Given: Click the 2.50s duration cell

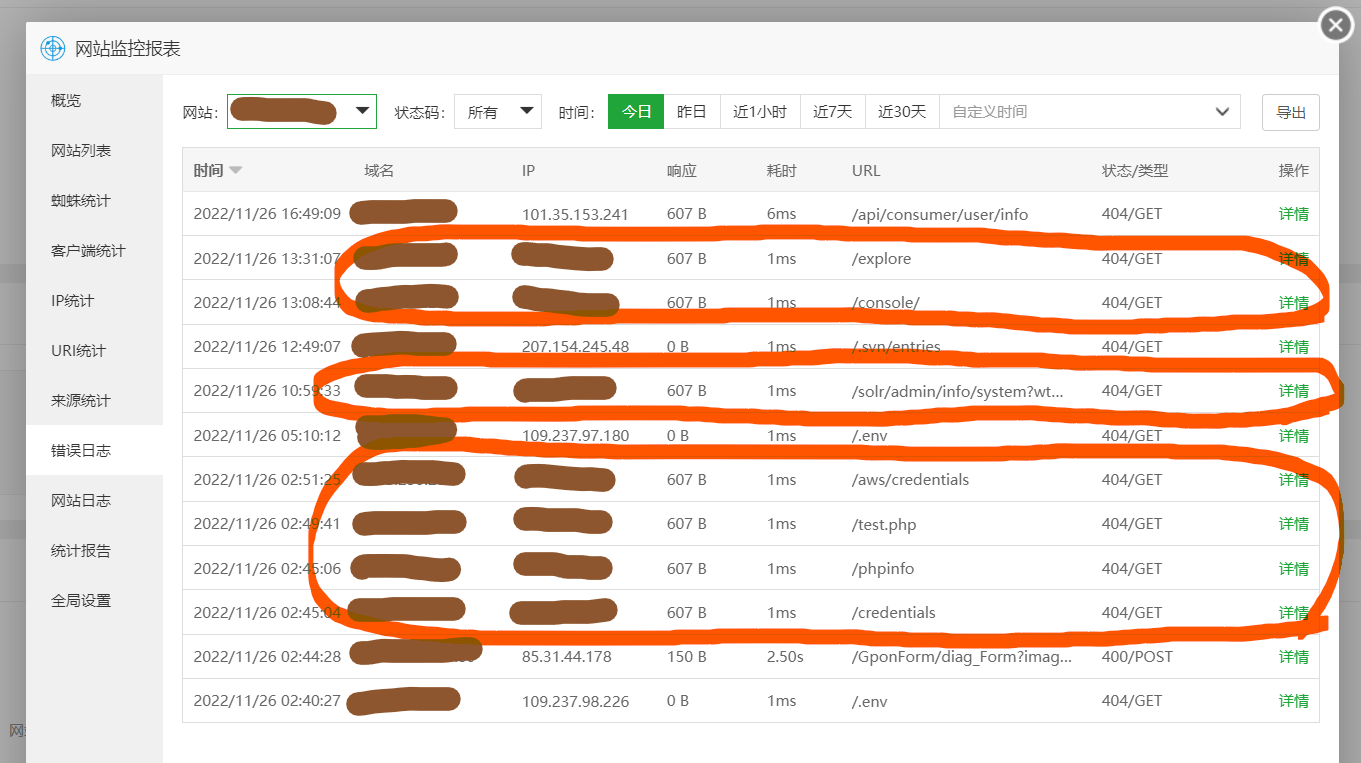Looking at the screenshot, I should pyautogui.click(x=785, y=657).
